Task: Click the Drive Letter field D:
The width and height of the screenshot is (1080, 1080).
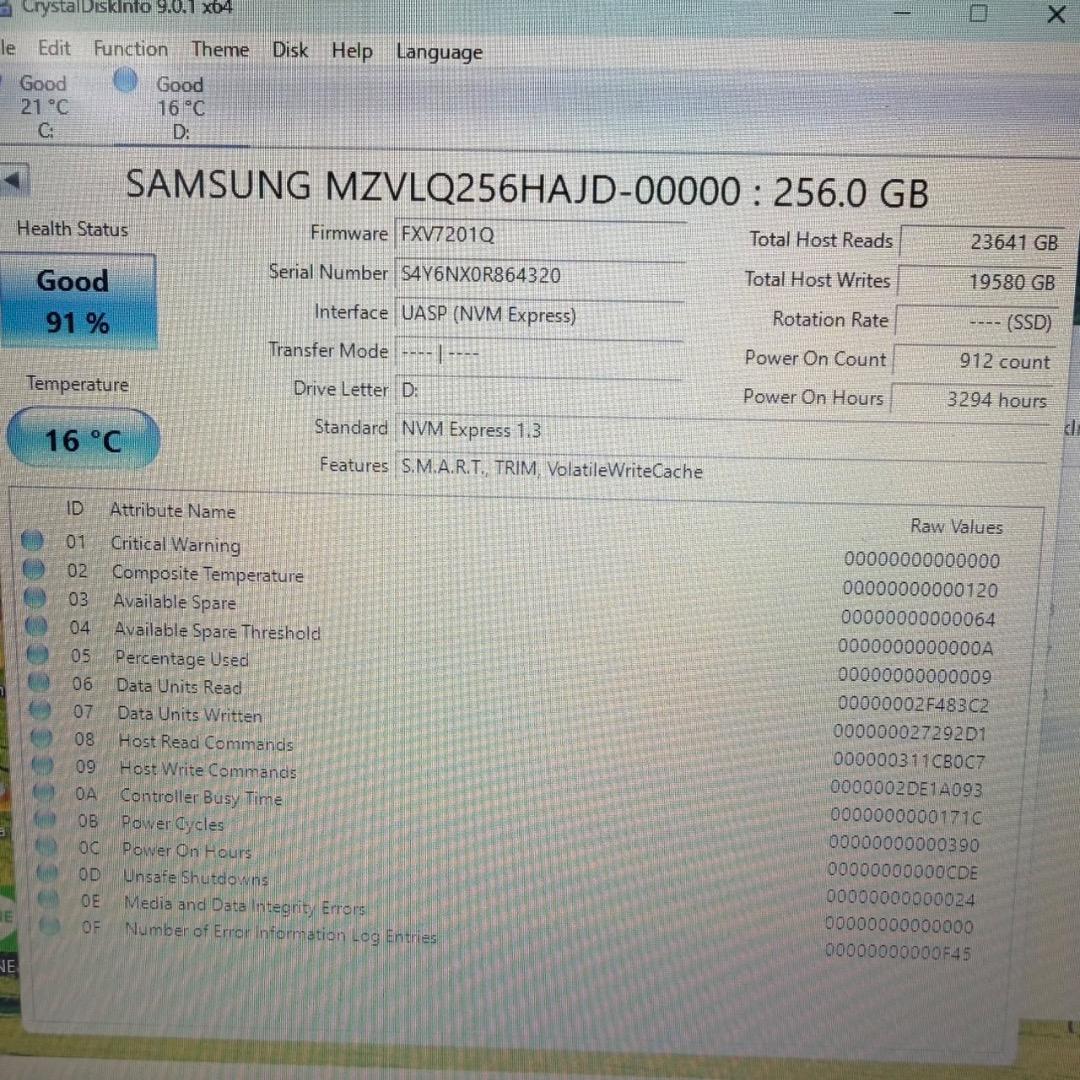Action: [539, 391]
